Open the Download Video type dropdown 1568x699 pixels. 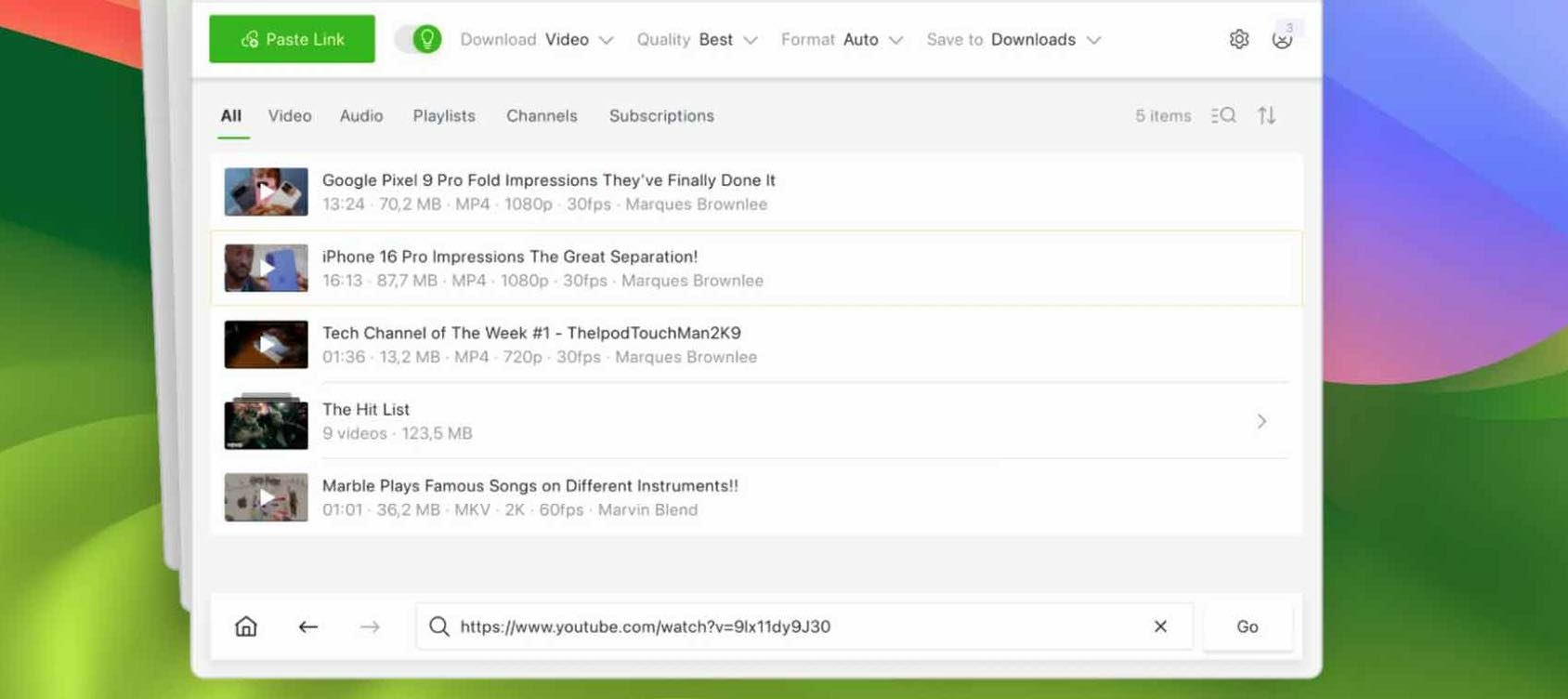pyautogui.click(x=537, y=39)
